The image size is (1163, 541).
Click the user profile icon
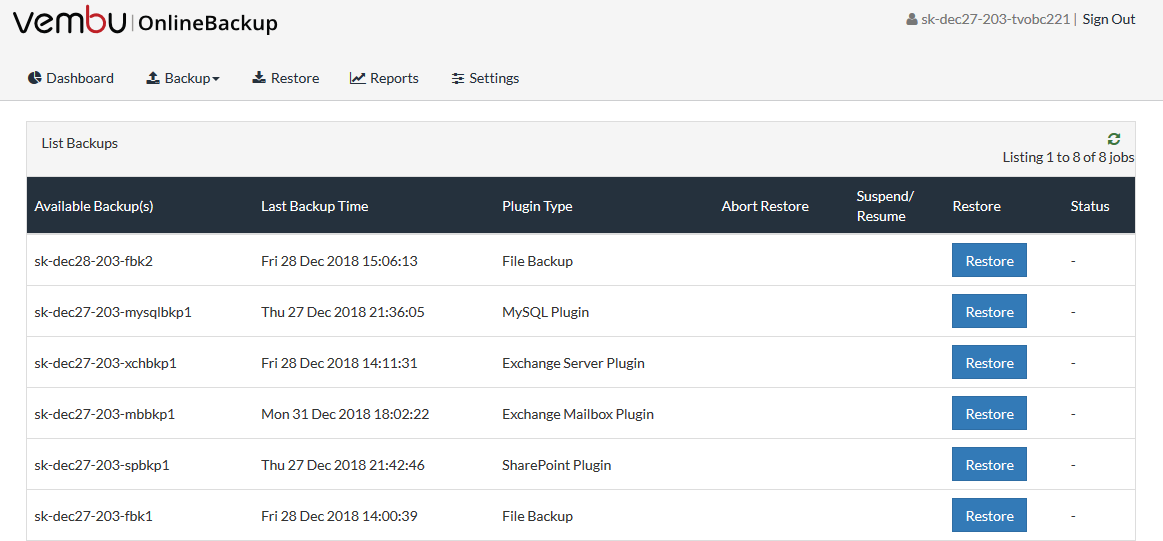click(912, 20)
